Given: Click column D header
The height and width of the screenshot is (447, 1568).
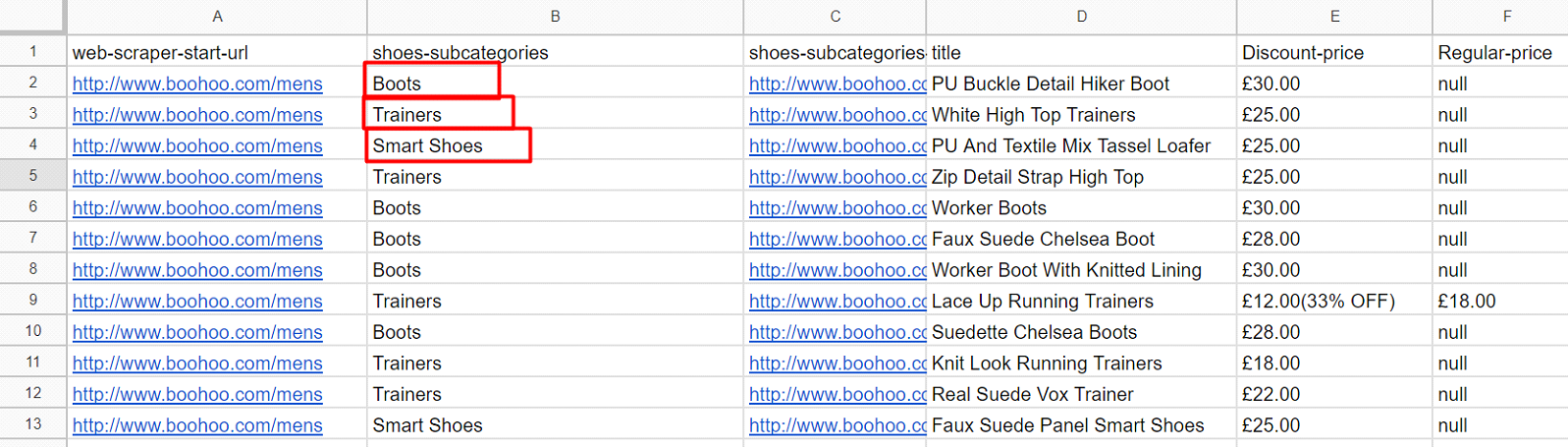Looking at the screenshot, I should pos(1081,17).
